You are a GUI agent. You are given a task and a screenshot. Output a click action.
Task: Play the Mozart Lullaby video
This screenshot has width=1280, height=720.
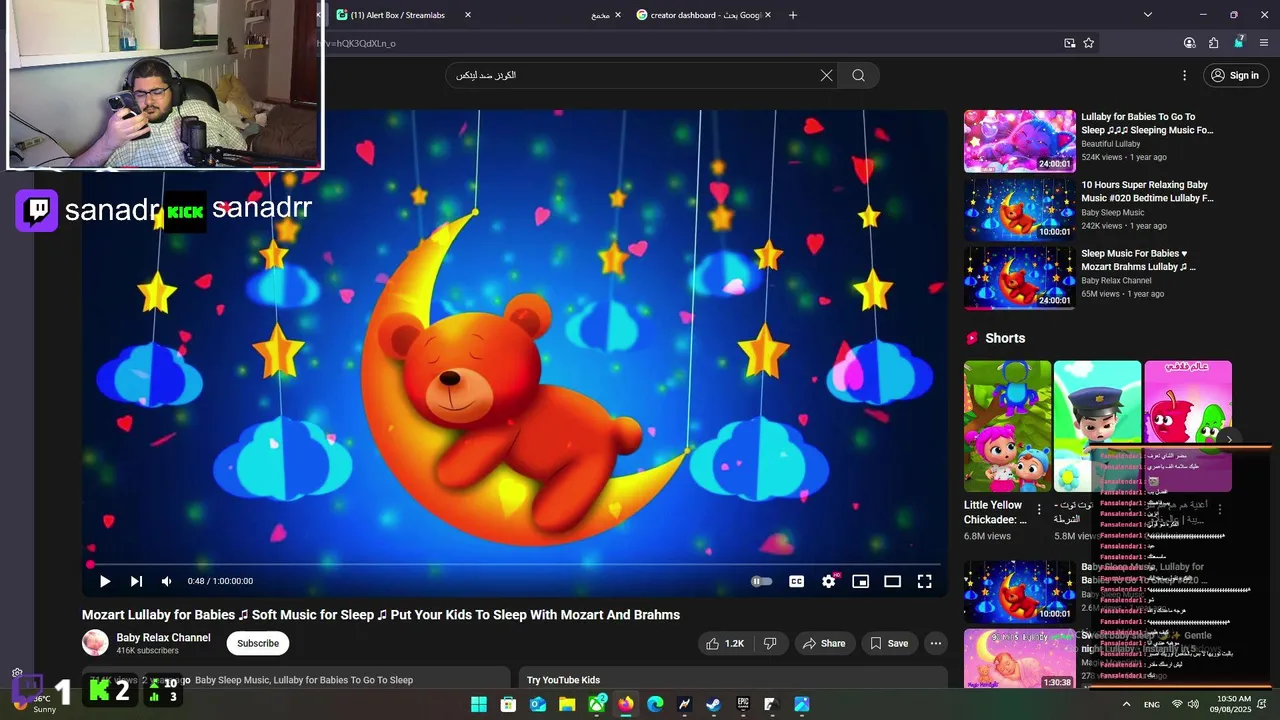105,581
